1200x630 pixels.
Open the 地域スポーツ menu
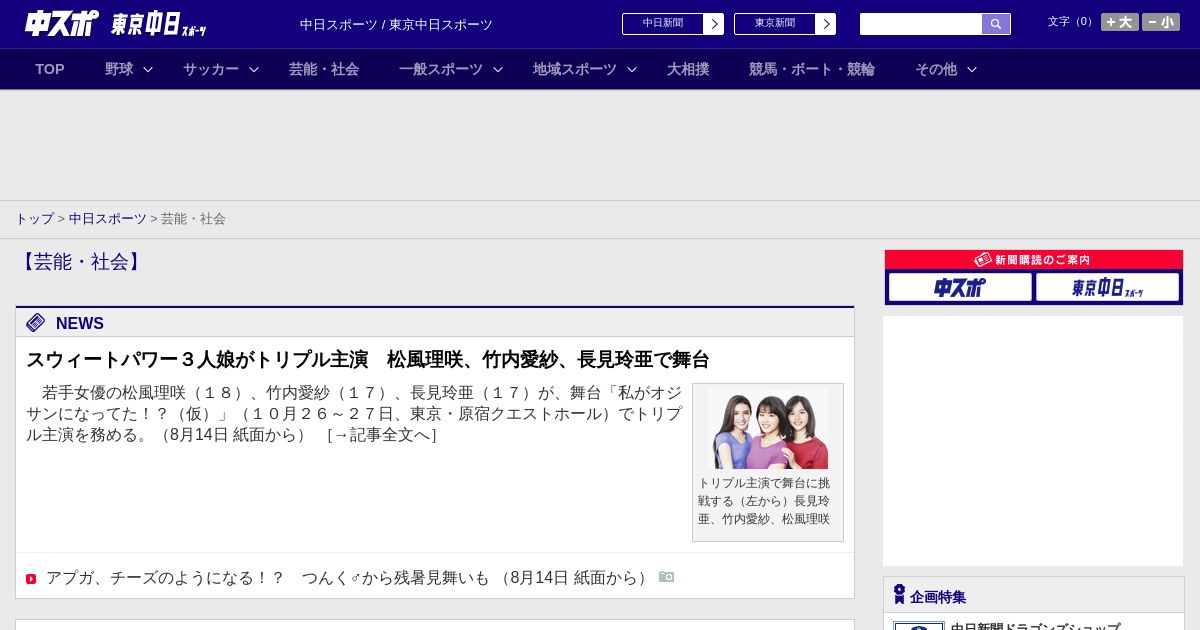[575, 69]
